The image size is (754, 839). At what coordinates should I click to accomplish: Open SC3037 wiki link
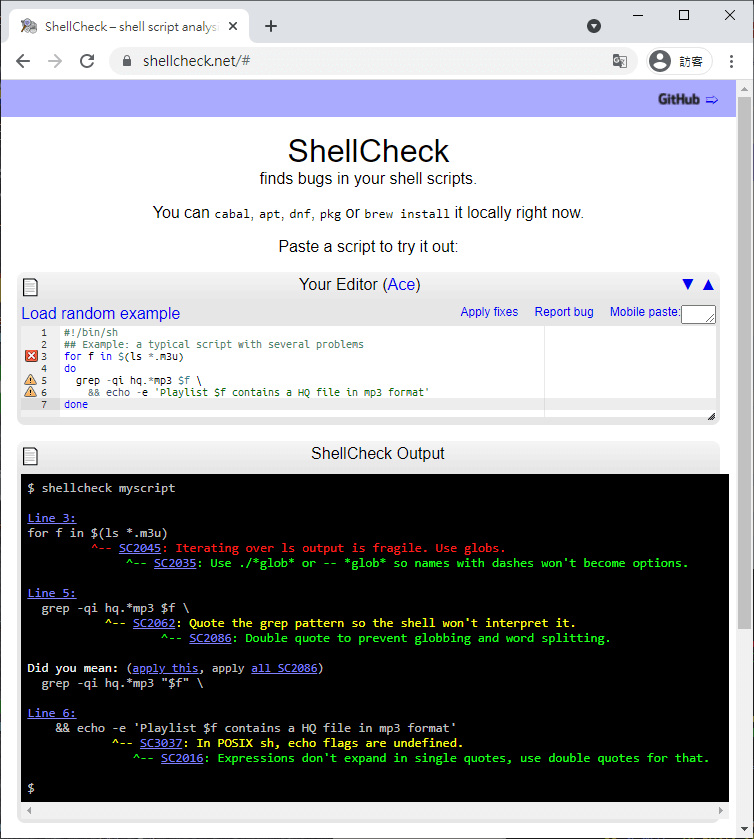coord(161,743)
